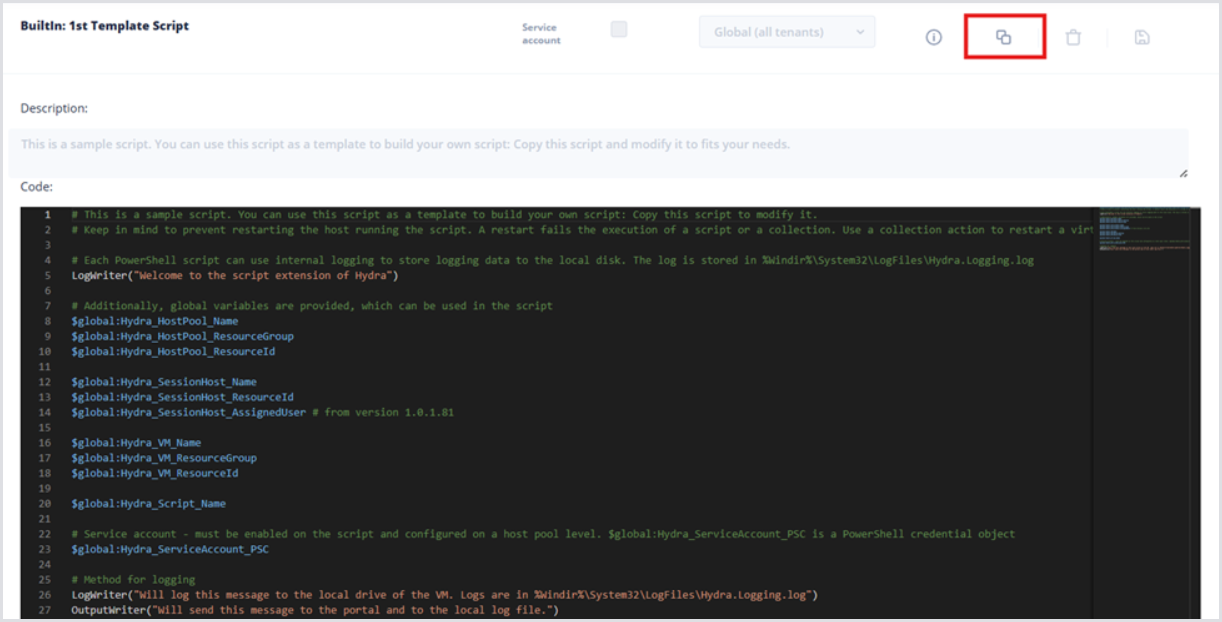Image resolution: width=1222 pixels, height=622 pixels.
Task: Click line number 1 in the gutter
Action: (x=47, y=215)
